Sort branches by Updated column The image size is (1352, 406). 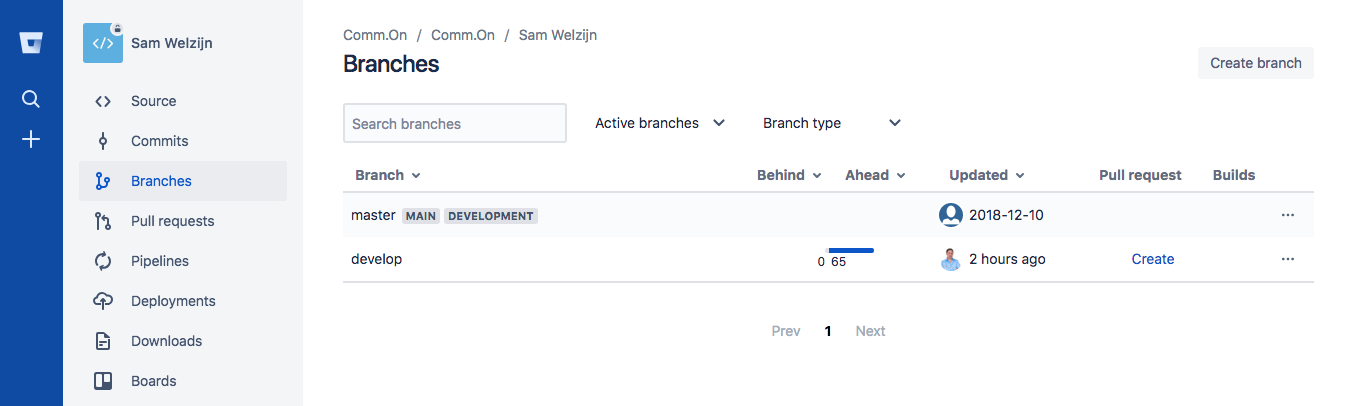(x=987, y=175)
